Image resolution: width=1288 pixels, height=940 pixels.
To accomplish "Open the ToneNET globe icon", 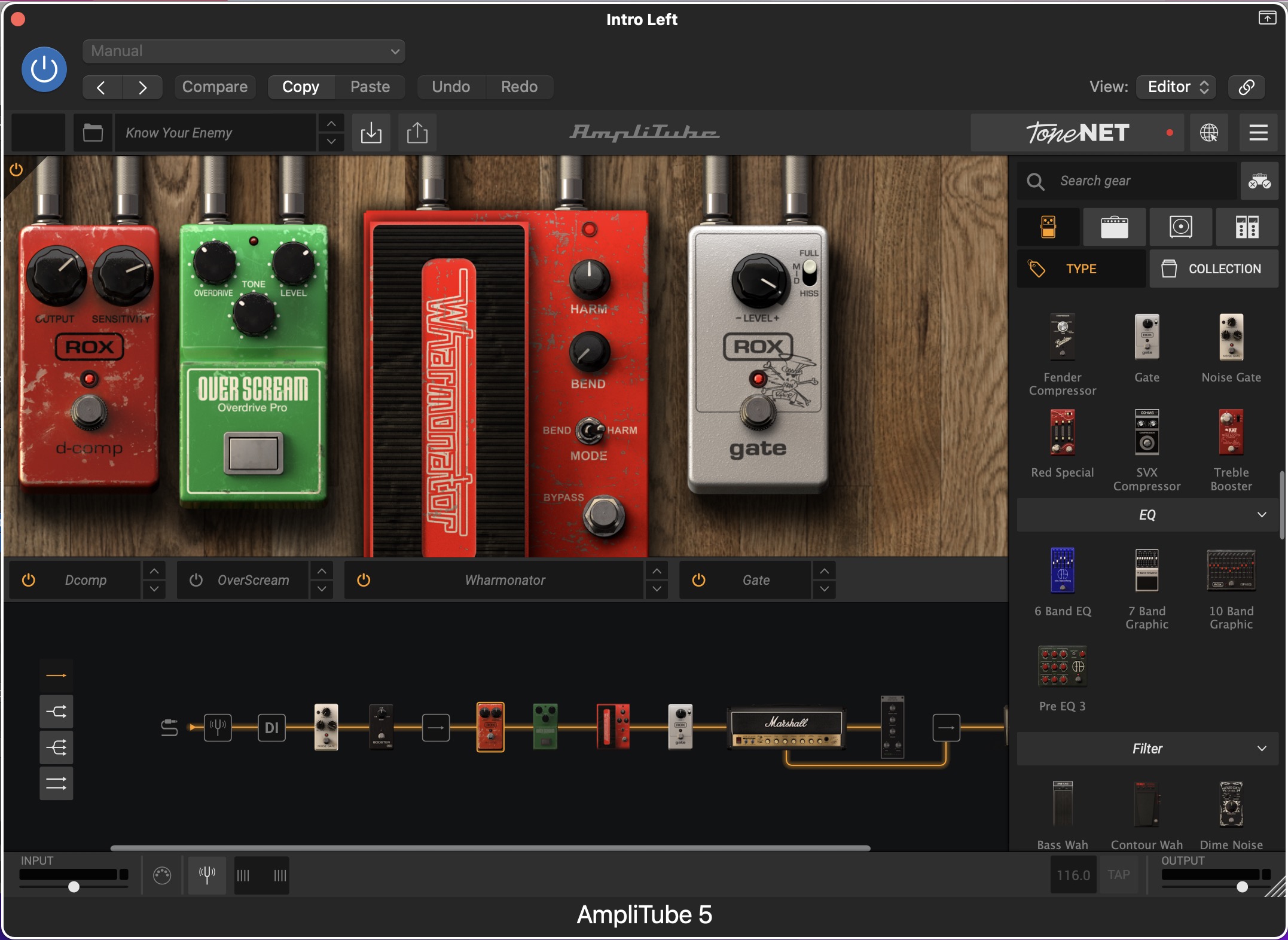I will [1208, 132].
